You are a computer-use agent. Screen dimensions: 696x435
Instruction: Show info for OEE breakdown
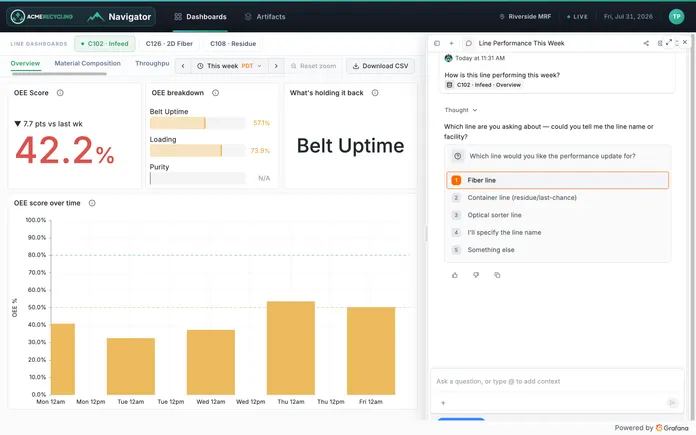click(215, 93)
